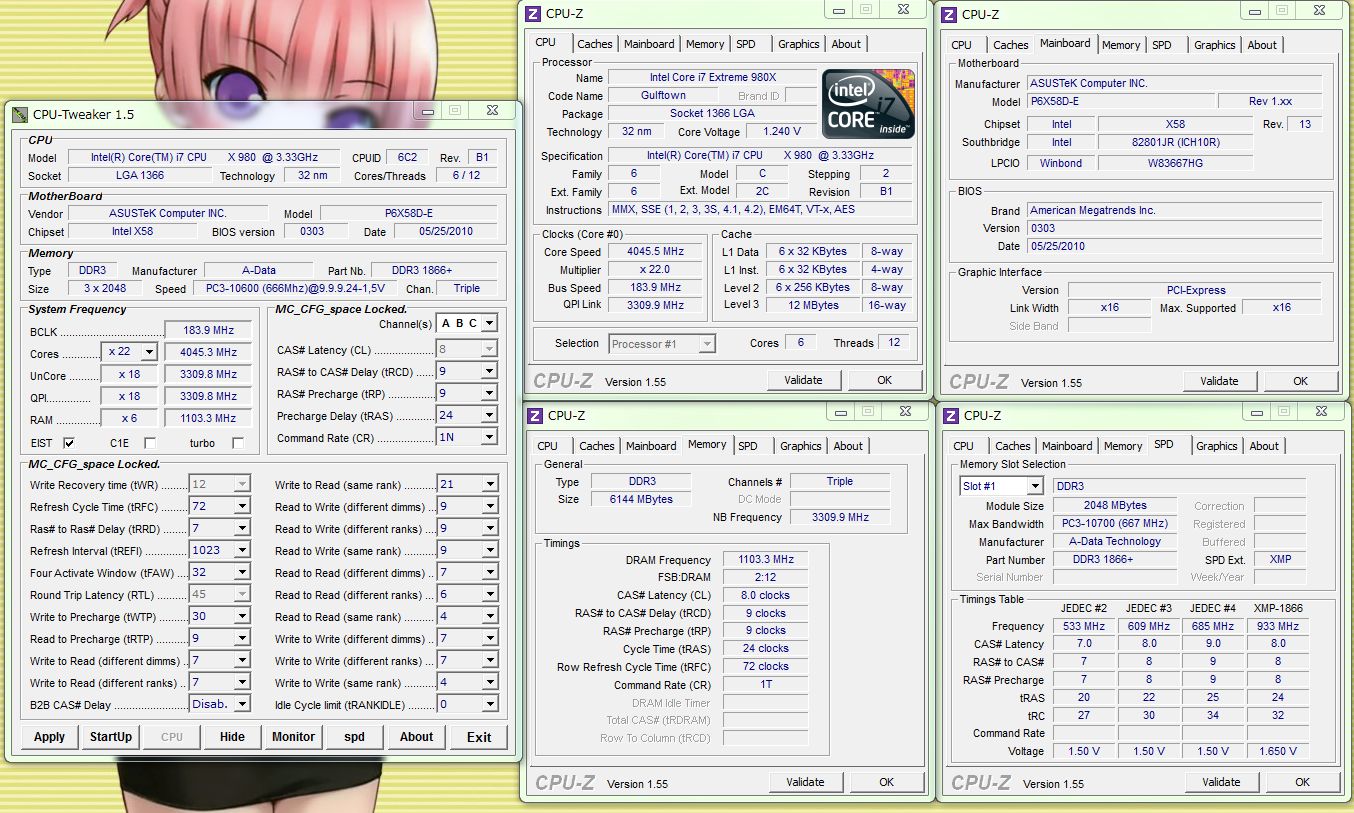Toggle the EIST checkbox
1354x813 pixels.
[x=69, y=443]
